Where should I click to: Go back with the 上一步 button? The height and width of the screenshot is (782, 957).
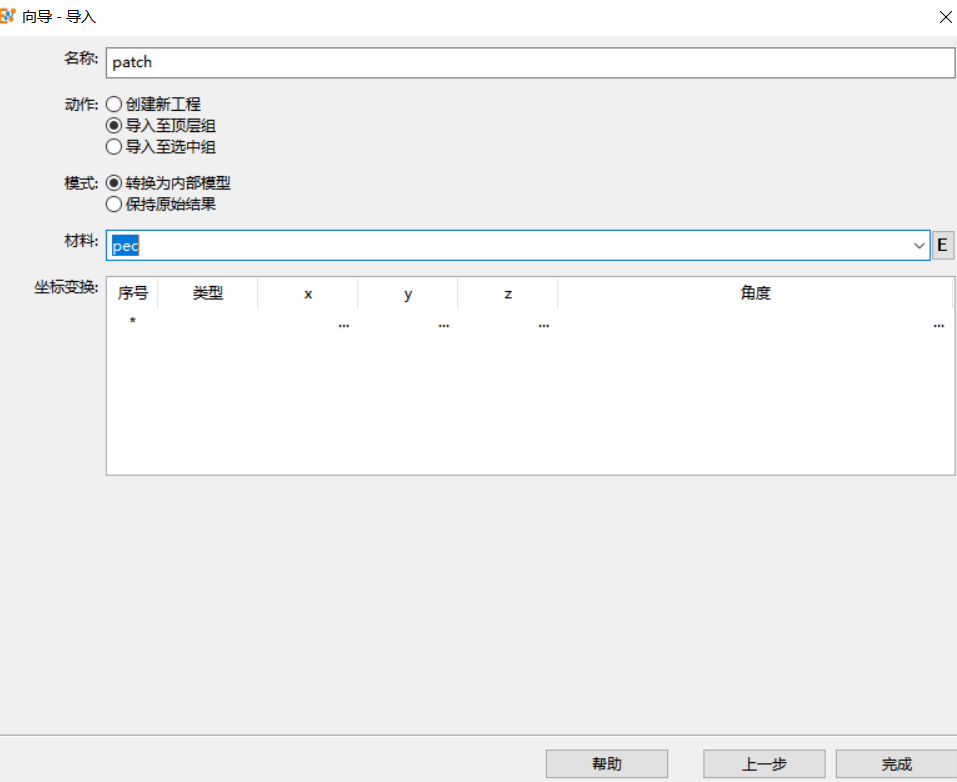click(x=764, y=764)
